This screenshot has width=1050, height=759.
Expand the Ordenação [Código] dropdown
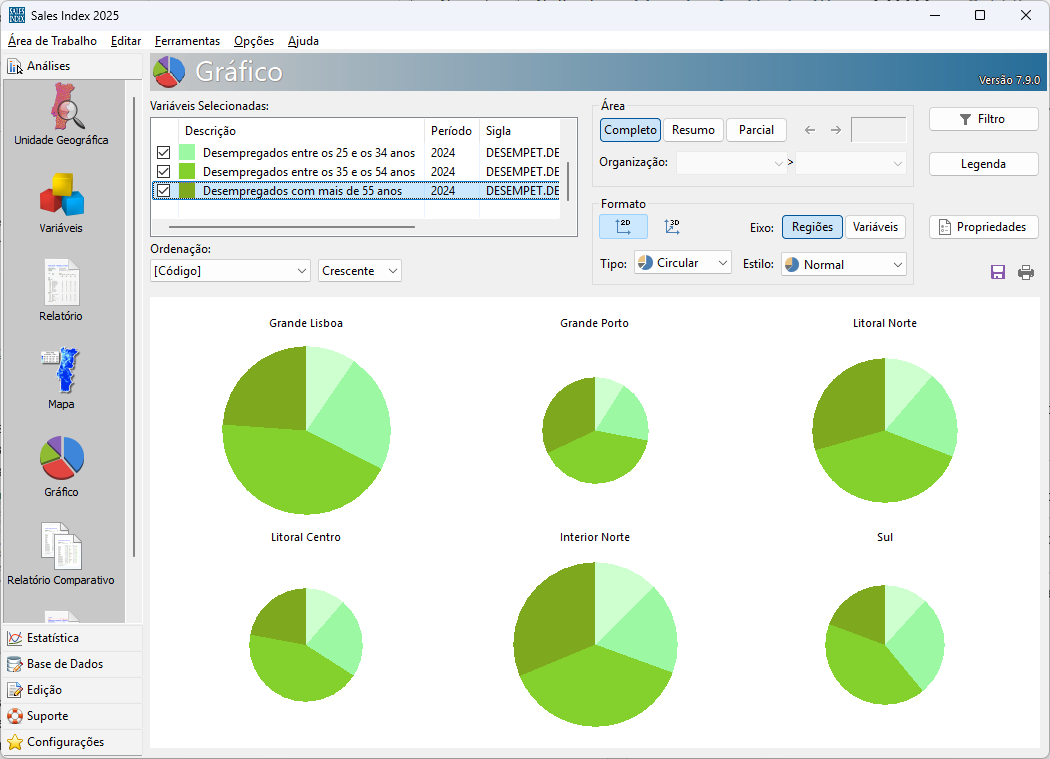point(230,271)
